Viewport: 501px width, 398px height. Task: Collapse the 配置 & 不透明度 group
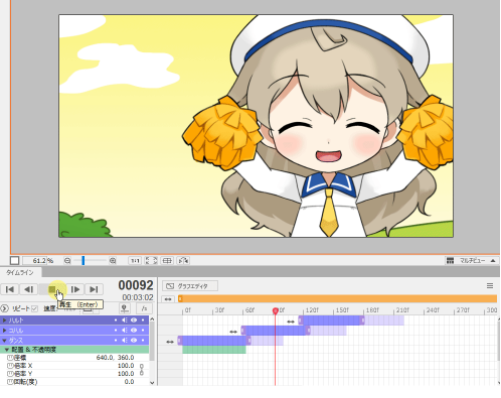click(x=7, y=350)
